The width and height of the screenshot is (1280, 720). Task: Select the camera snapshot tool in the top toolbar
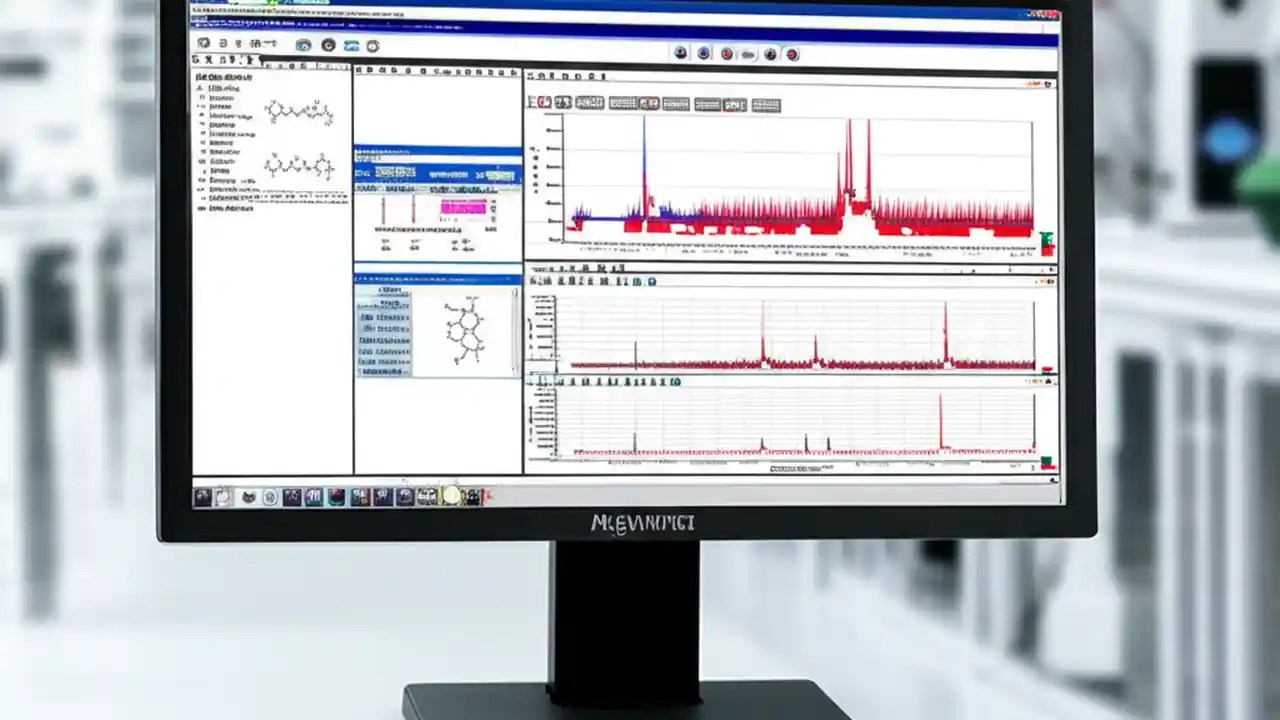coord(305,44)
